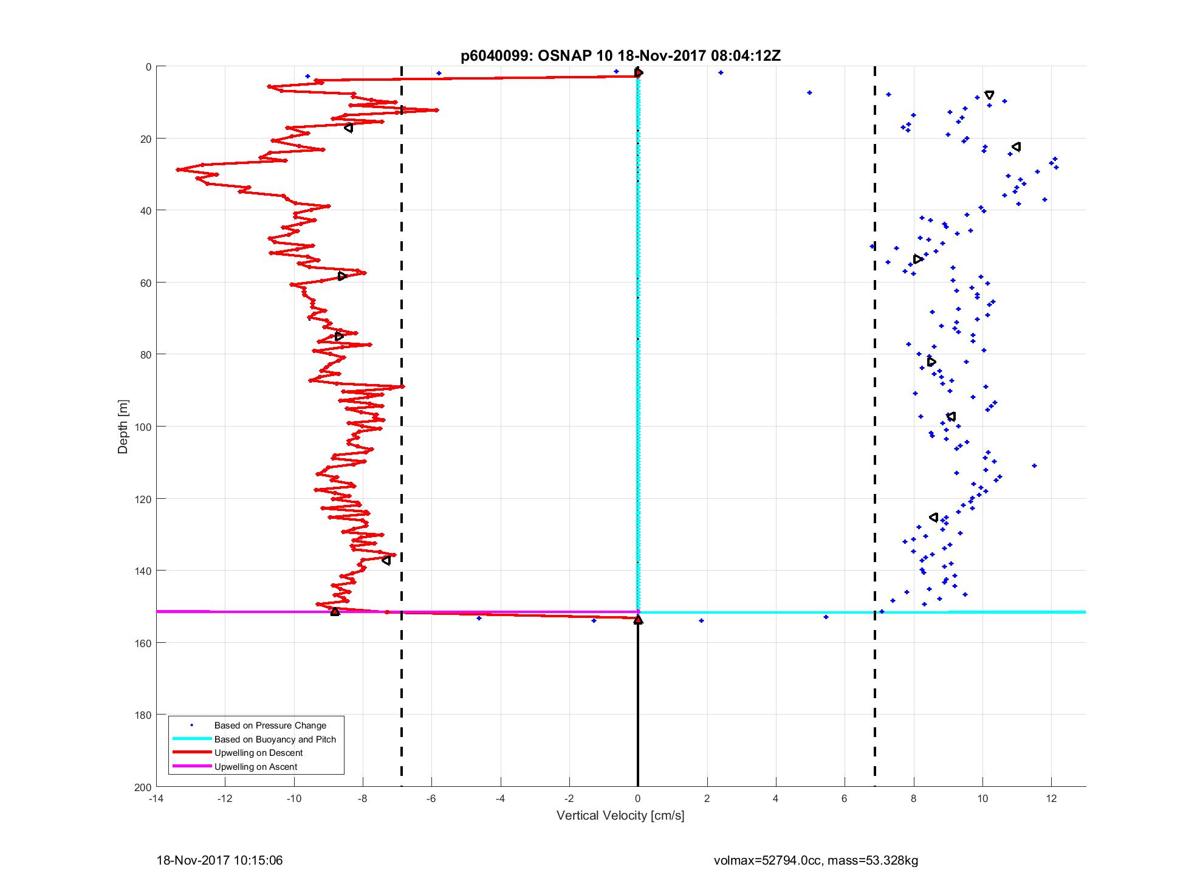Screen dimensions: 1200x885
Task: Click velocity-axis tick label '10'
Action: point(983,799)
